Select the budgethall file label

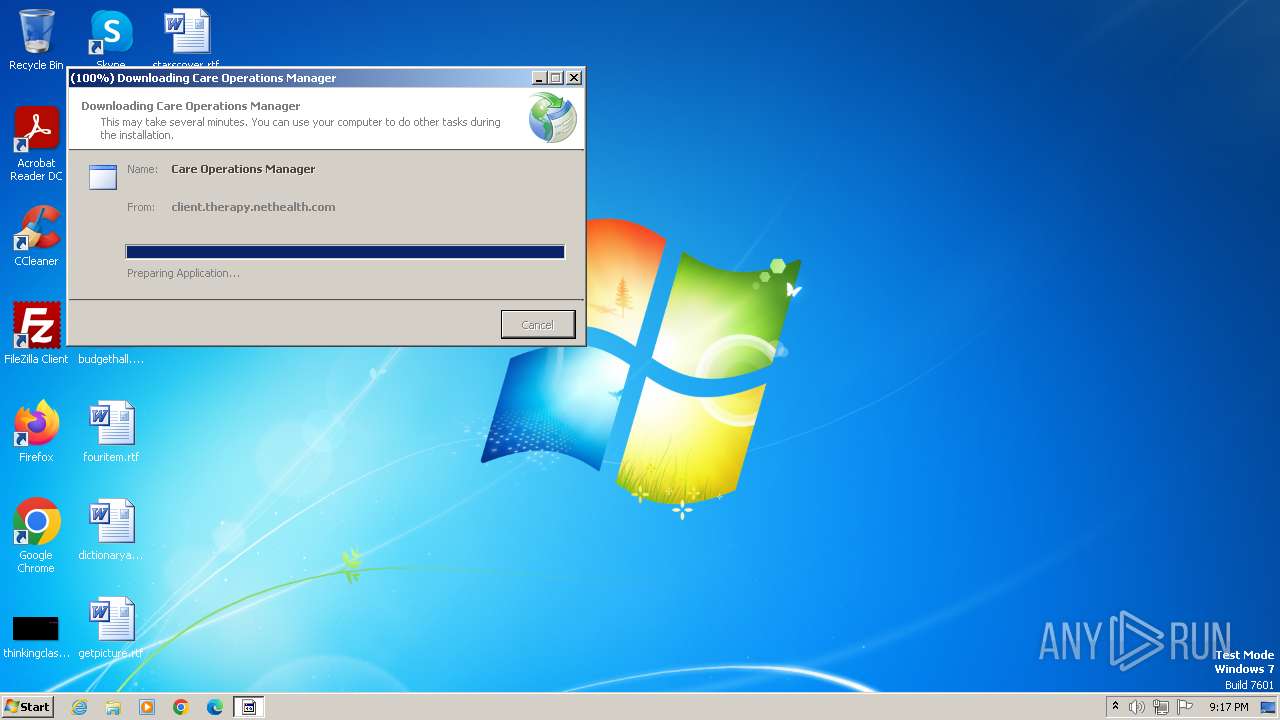[111, 359]
